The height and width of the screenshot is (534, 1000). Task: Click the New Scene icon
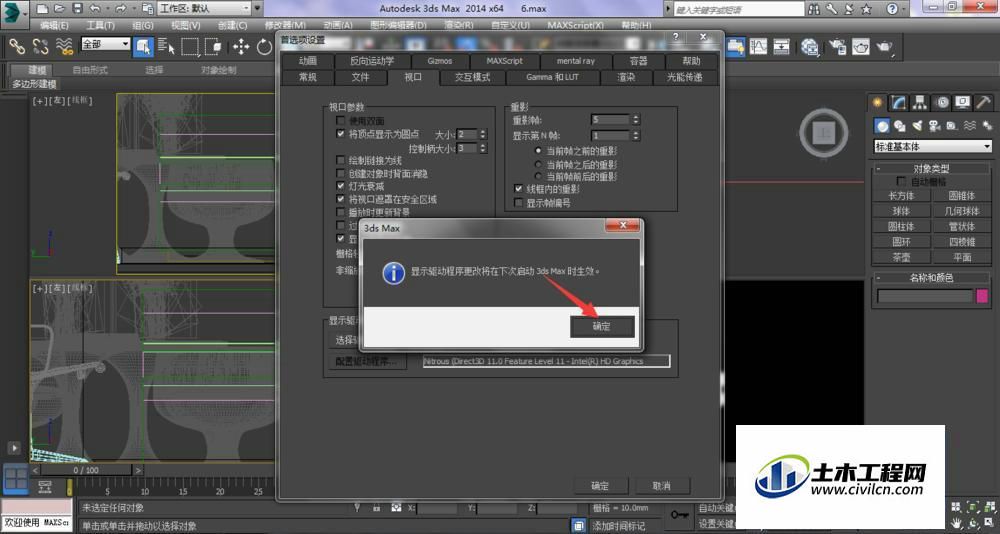coord(42,9)
